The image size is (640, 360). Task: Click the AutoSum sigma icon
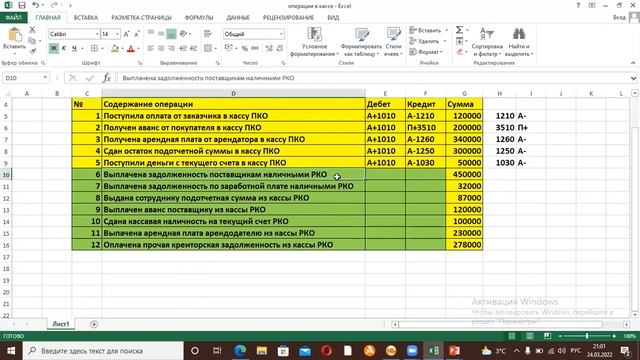click(x=459, y=30)
